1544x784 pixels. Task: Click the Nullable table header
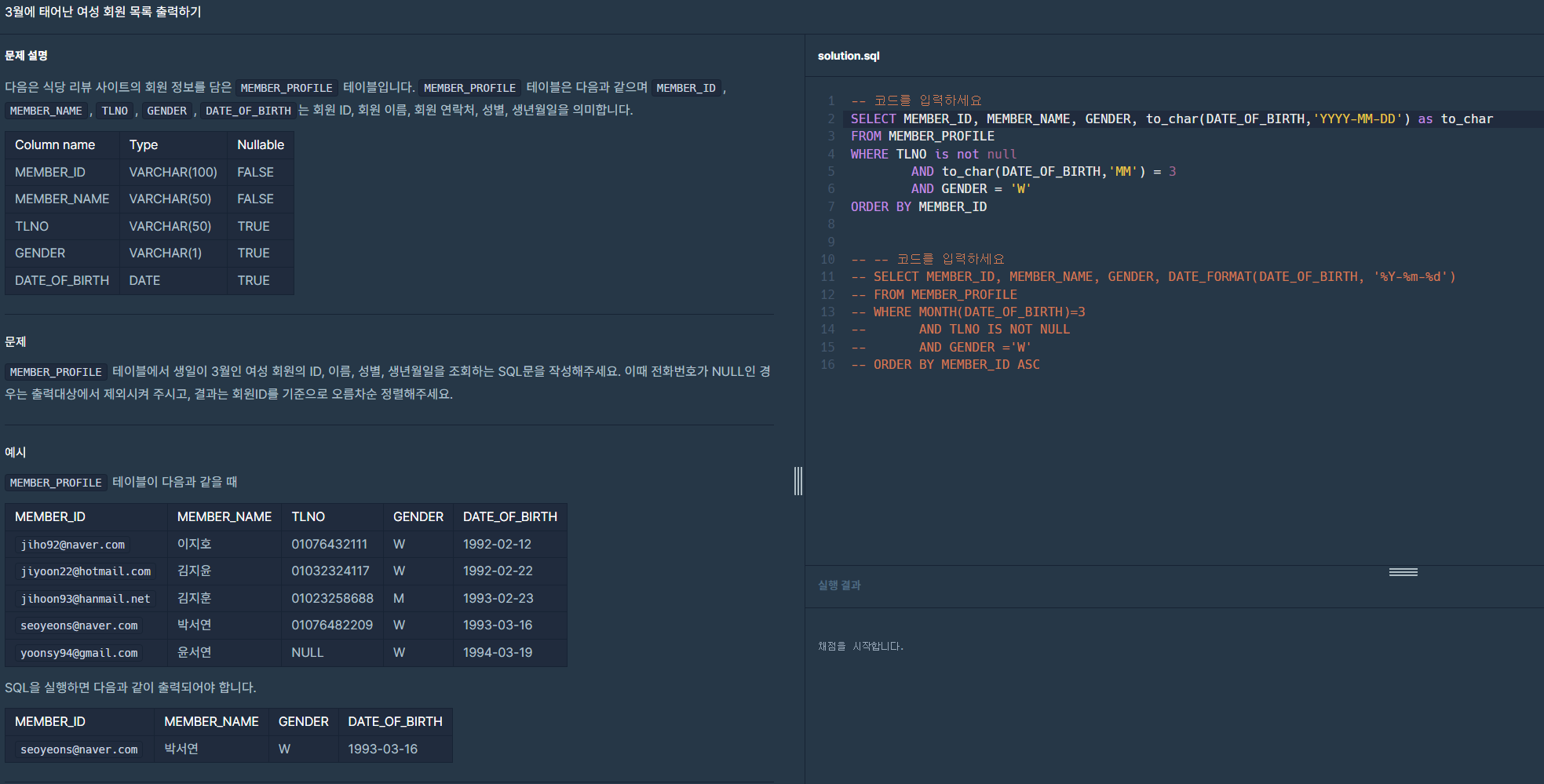point(261,144)
